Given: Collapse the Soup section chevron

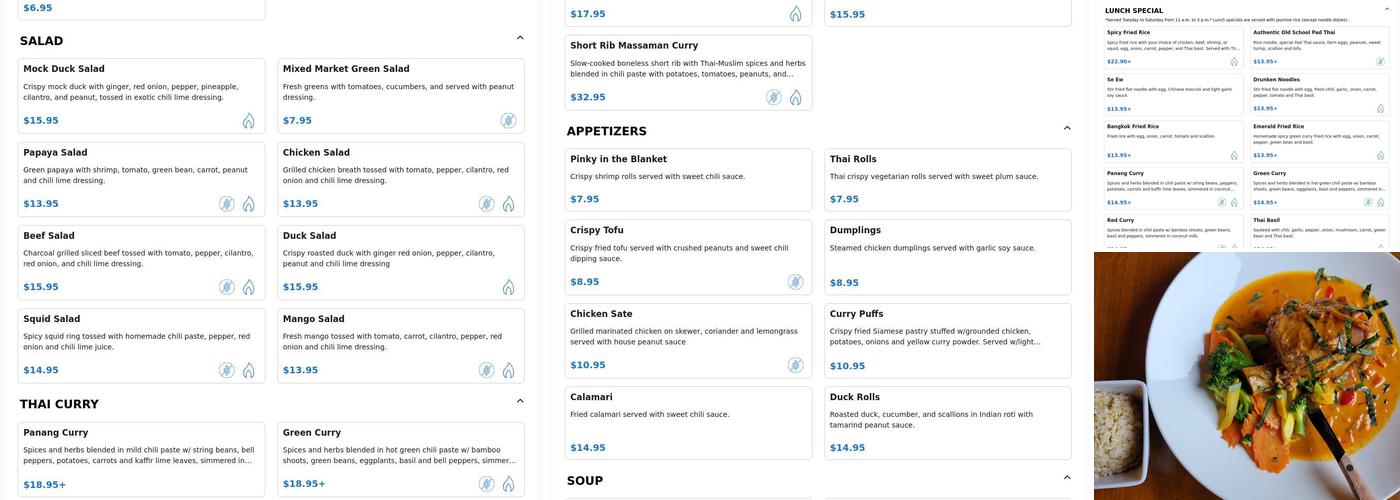Looking at the screenshot, I should 1067,478.
